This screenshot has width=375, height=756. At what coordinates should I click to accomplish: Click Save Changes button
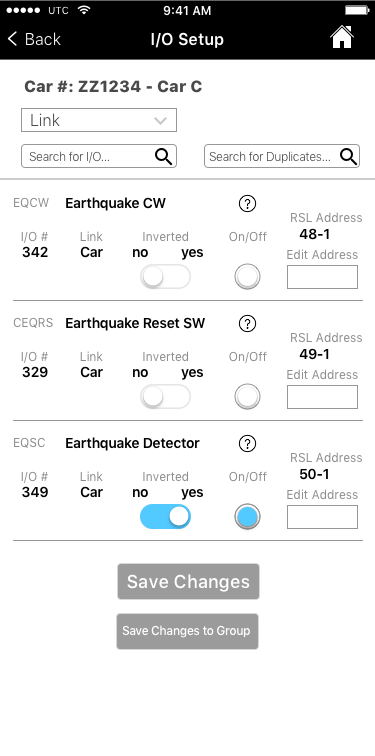coord(188,581)
